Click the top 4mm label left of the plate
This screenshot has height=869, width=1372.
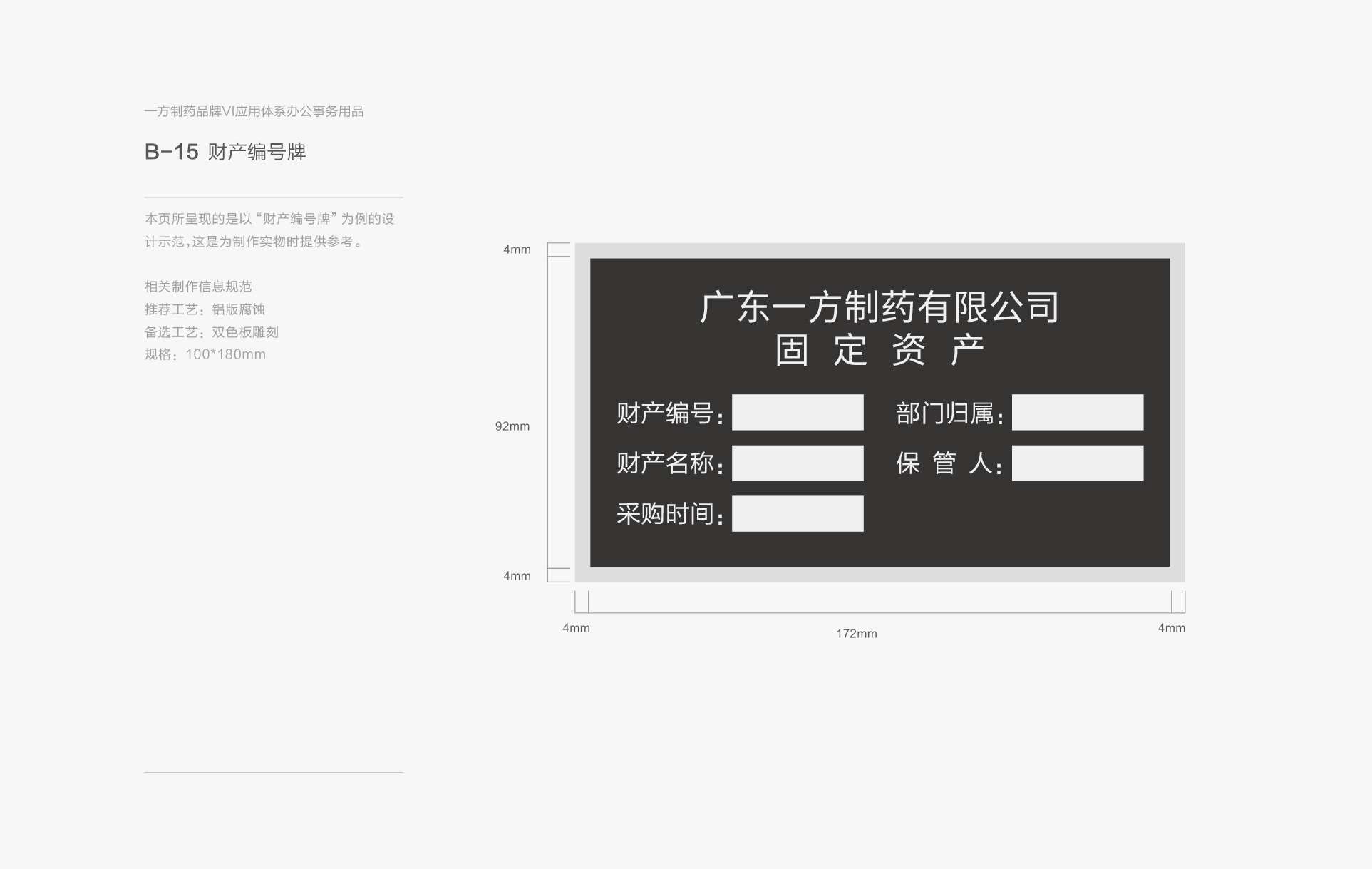coord(517,250)
